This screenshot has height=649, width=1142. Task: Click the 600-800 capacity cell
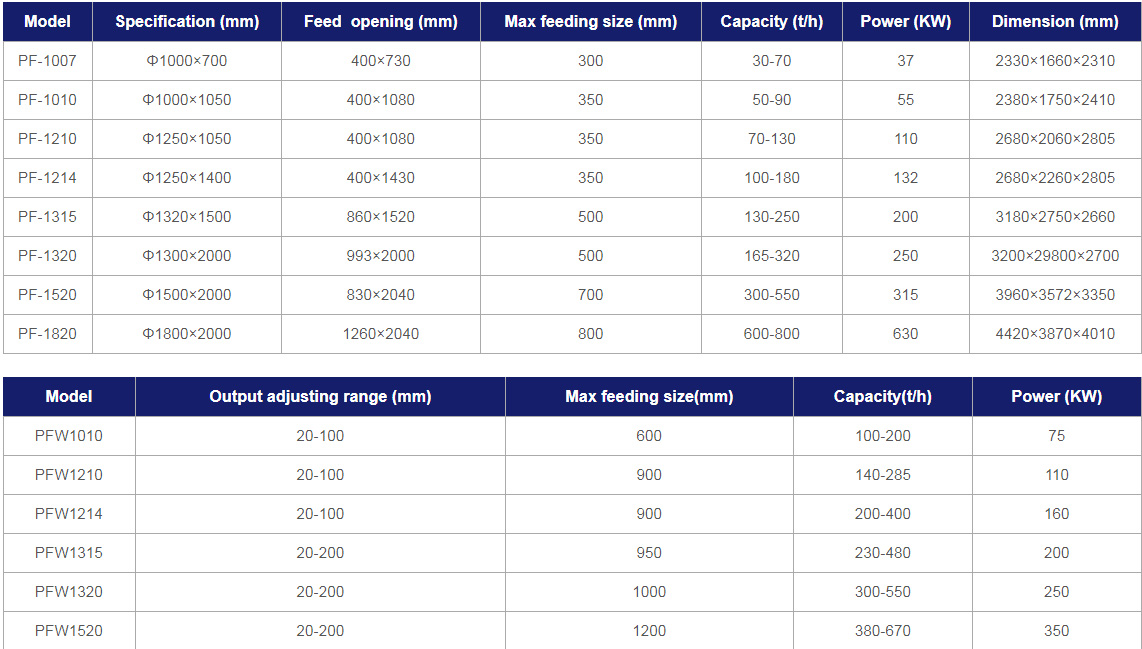click(x=772, y=334)
